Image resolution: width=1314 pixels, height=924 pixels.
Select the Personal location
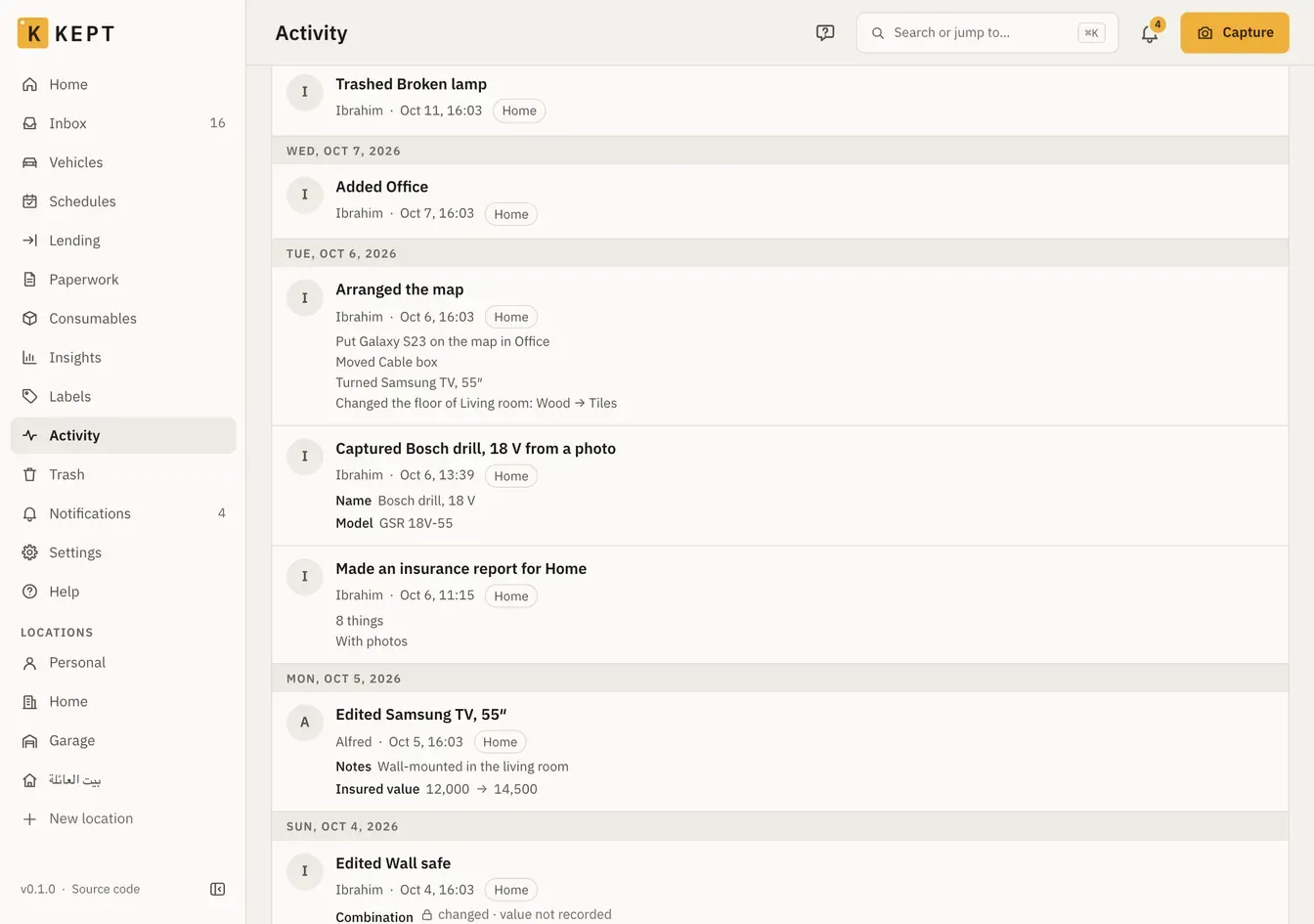(x=123, y=663)
